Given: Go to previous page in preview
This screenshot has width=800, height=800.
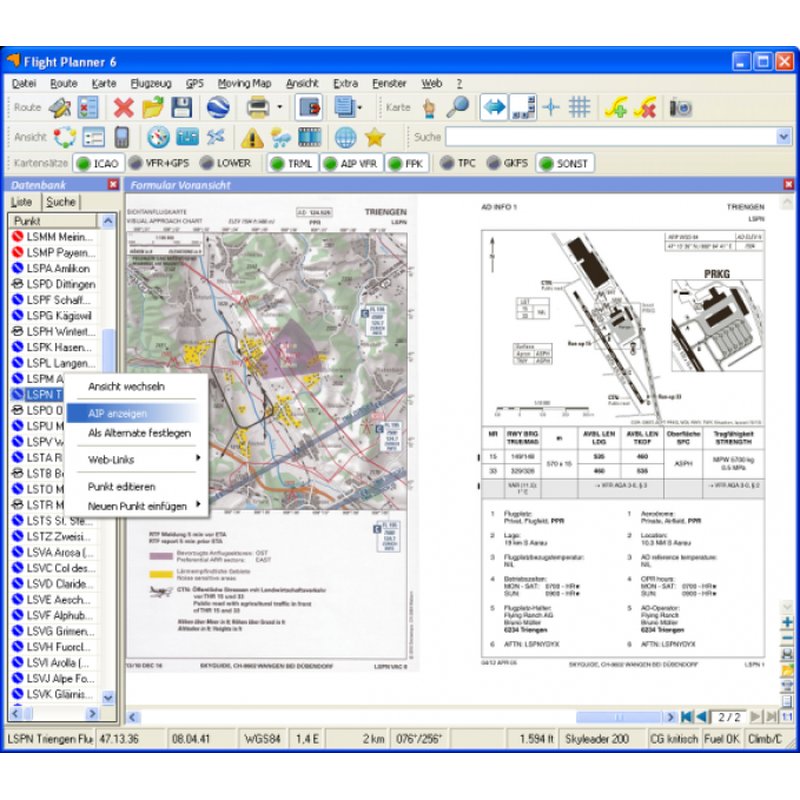Looking at the screenshot, I should tap(702, 717).
